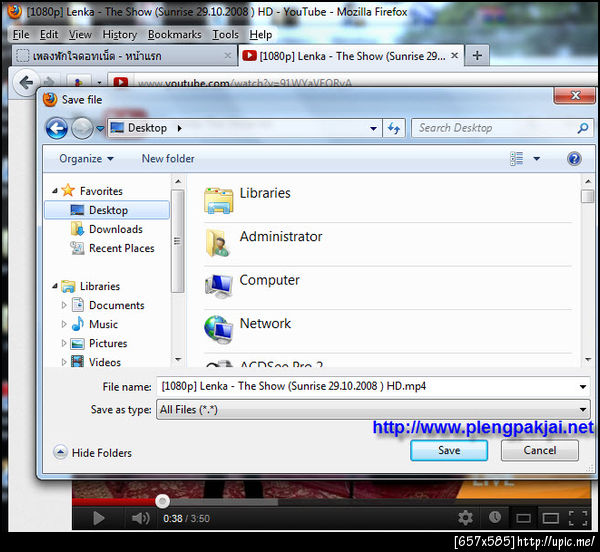Enter YouTube fullscreen mode

pos(578,518)
